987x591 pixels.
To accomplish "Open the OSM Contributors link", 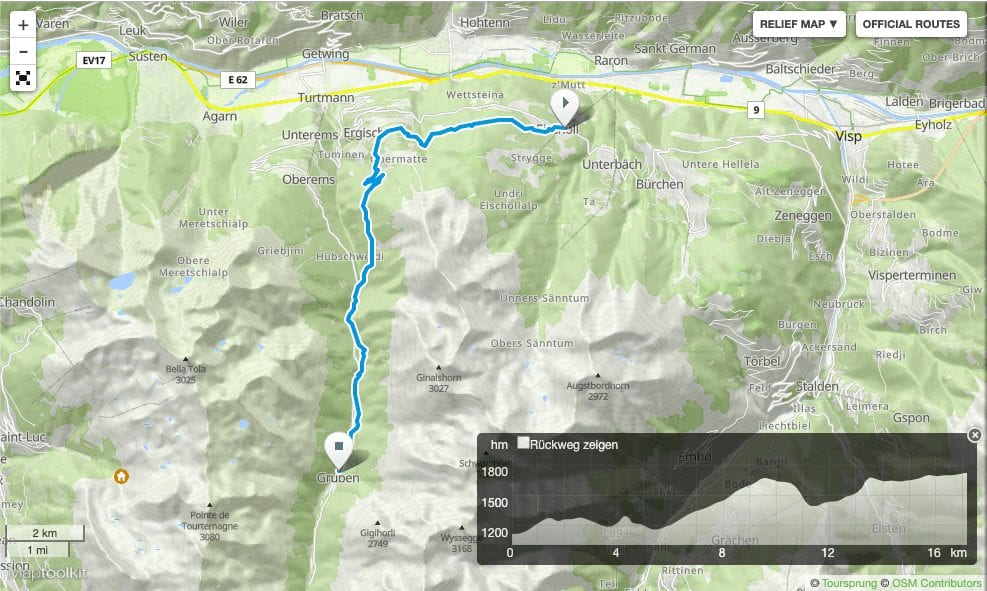I will [x=936, y=583].
